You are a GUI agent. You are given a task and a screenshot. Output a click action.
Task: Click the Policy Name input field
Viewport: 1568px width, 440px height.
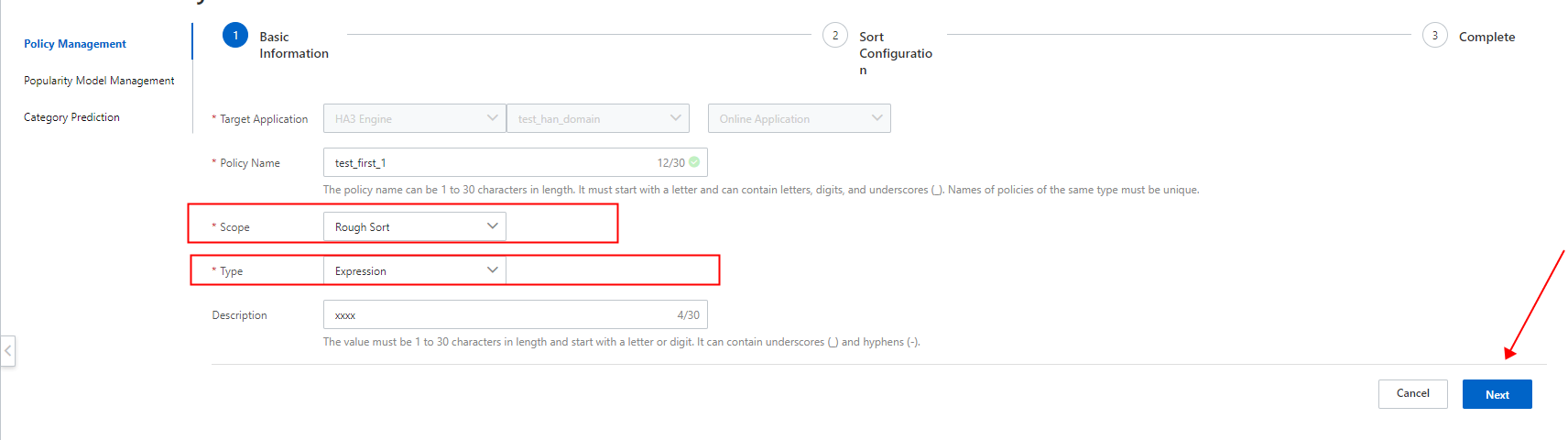[485, 162]
